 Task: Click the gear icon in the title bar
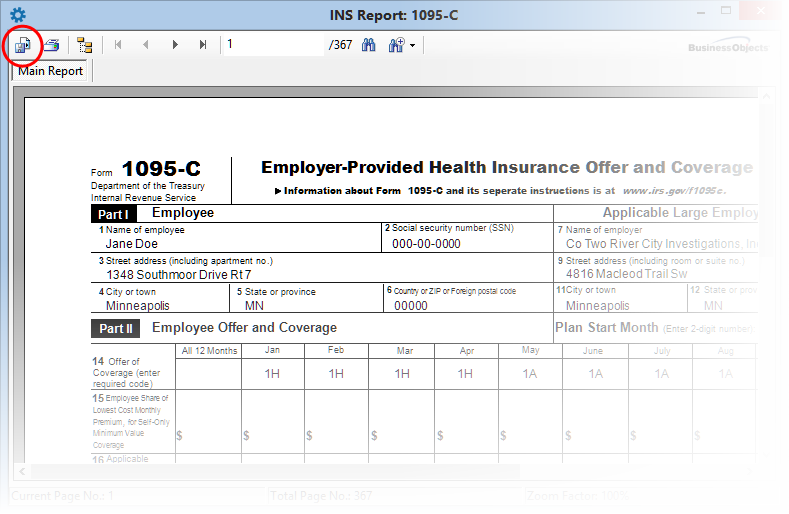[x=18, y=15]
